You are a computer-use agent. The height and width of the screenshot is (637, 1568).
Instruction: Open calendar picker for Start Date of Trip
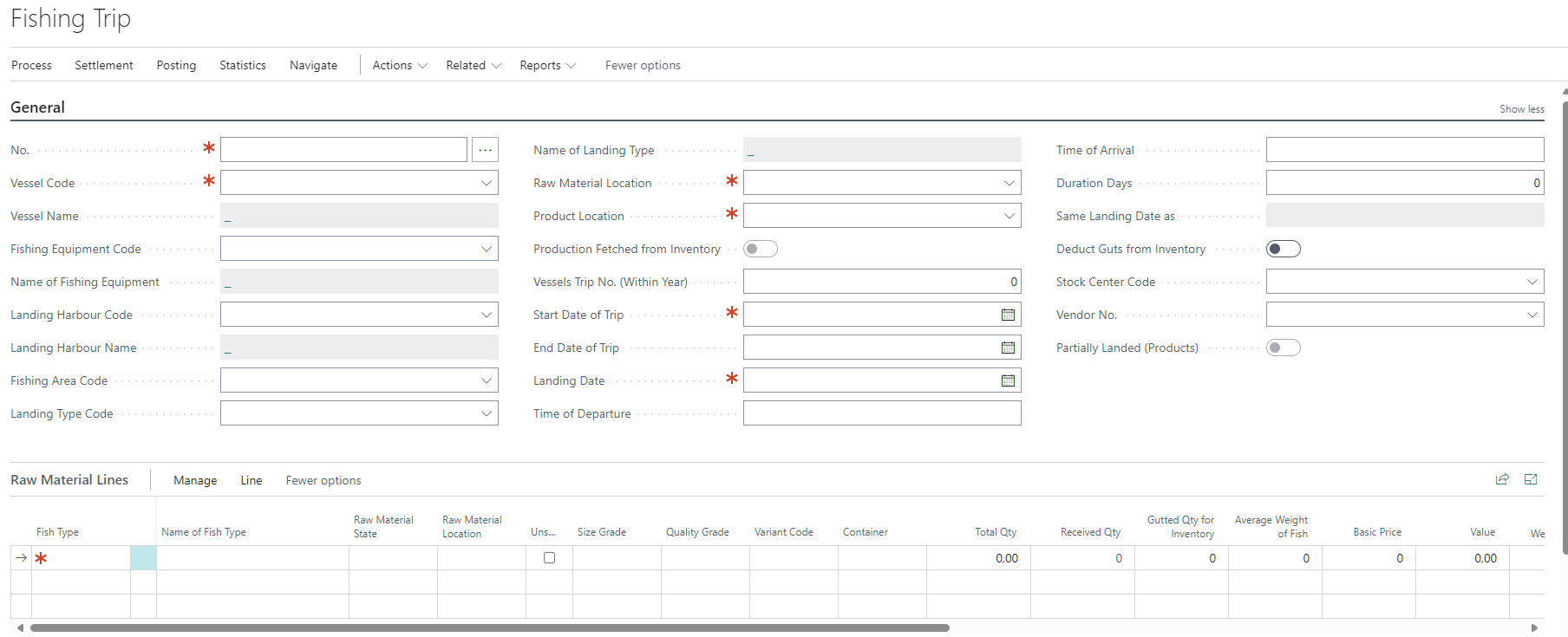pos(1008,315)
